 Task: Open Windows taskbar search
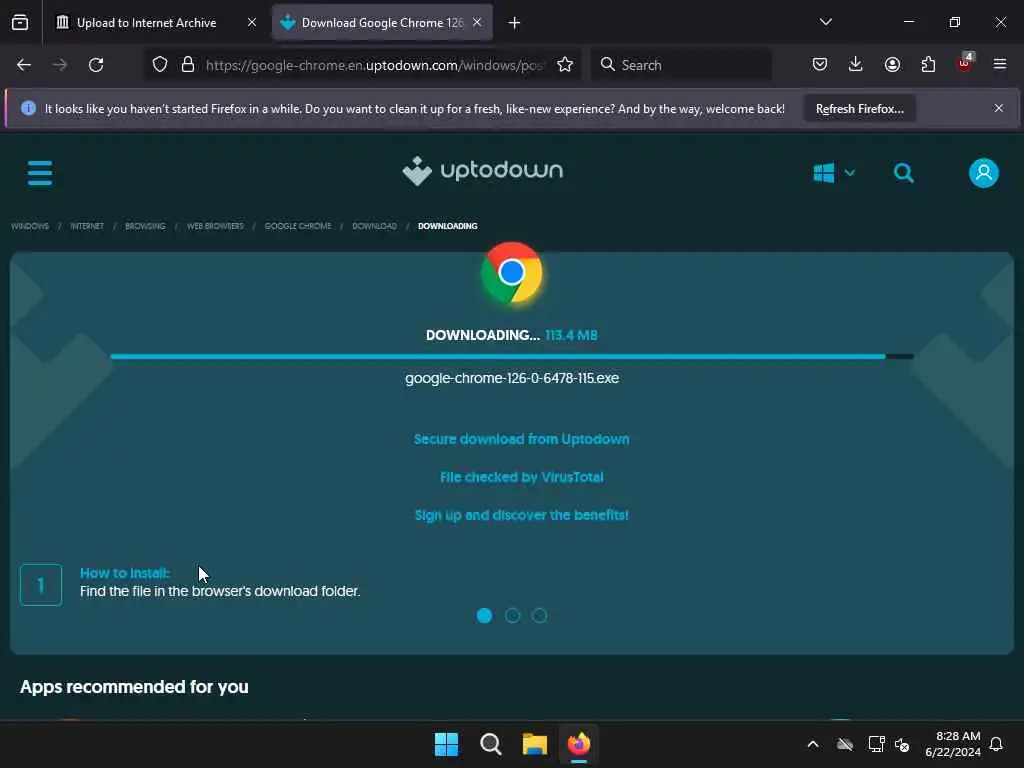[490, 744]
